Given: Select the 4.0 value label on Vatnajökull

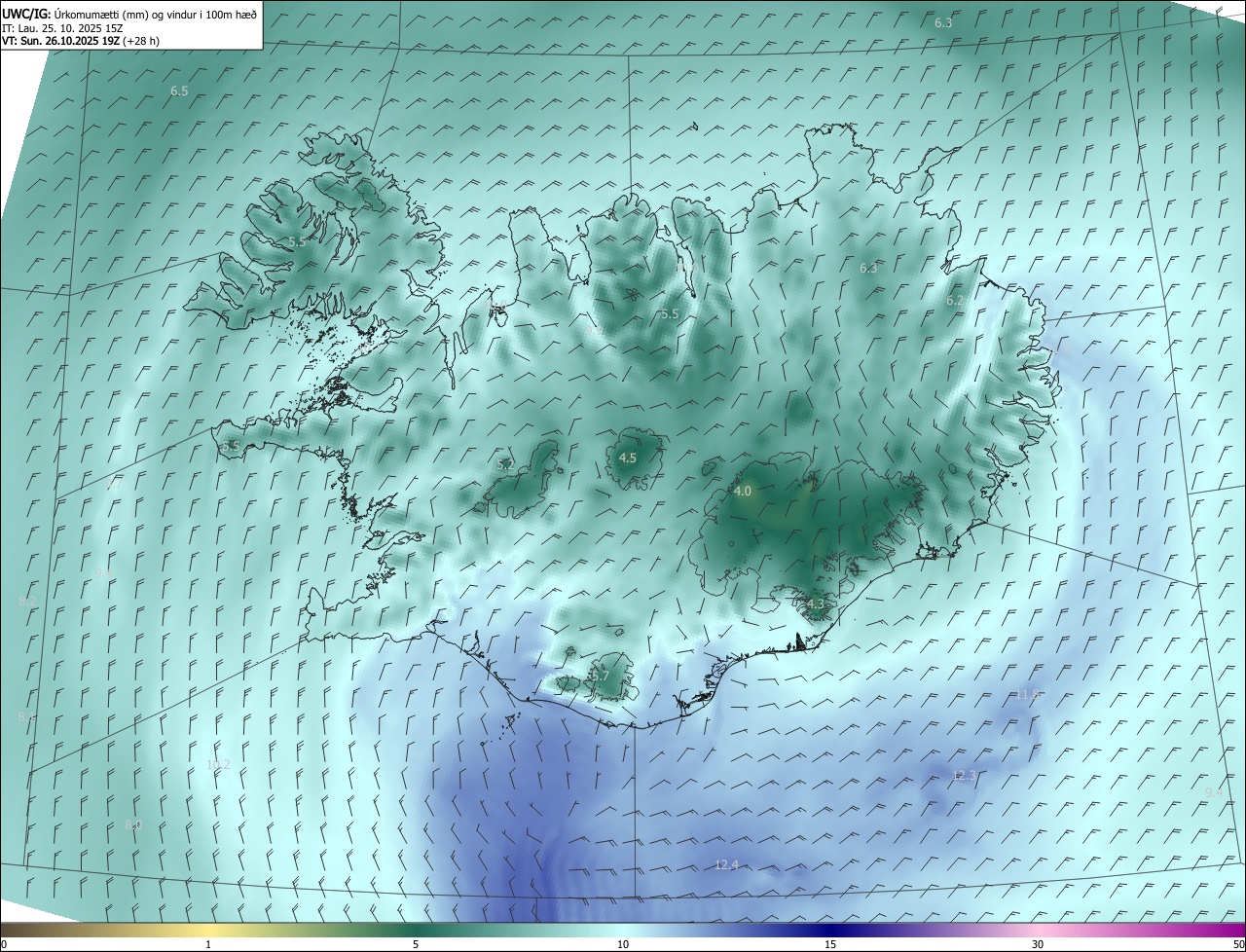Looking at the screenshot, I should 743,492.
